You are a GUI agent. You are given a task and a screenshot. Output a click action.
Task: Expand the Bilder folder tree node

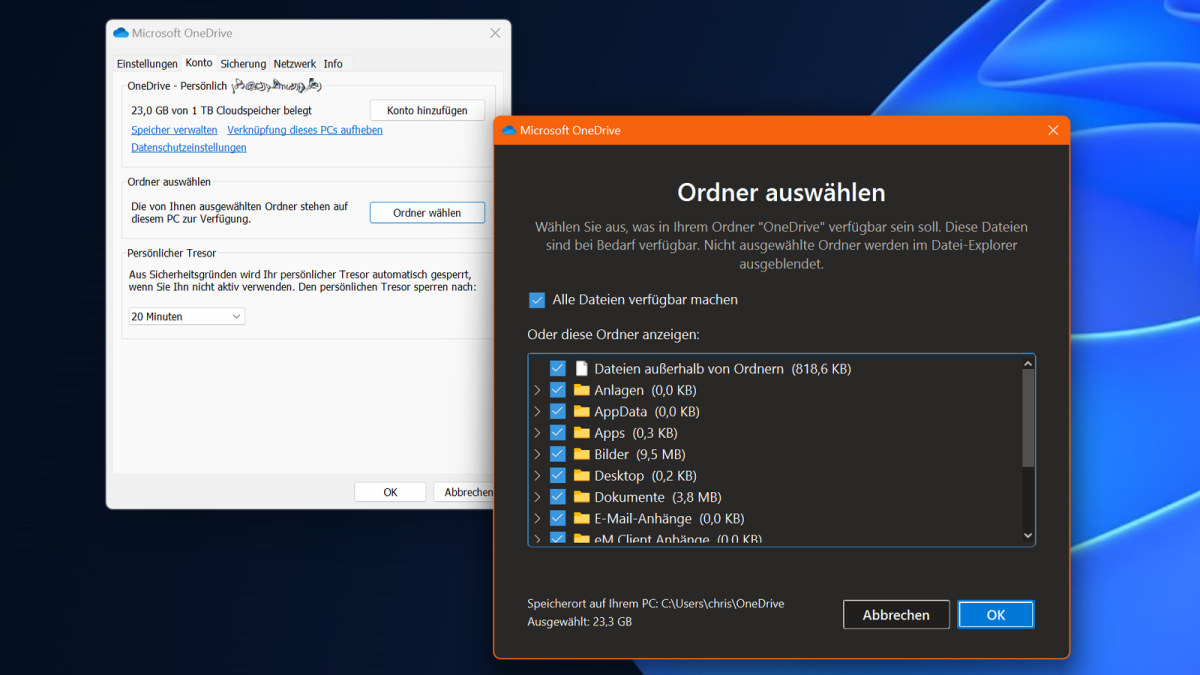[537, 454]
